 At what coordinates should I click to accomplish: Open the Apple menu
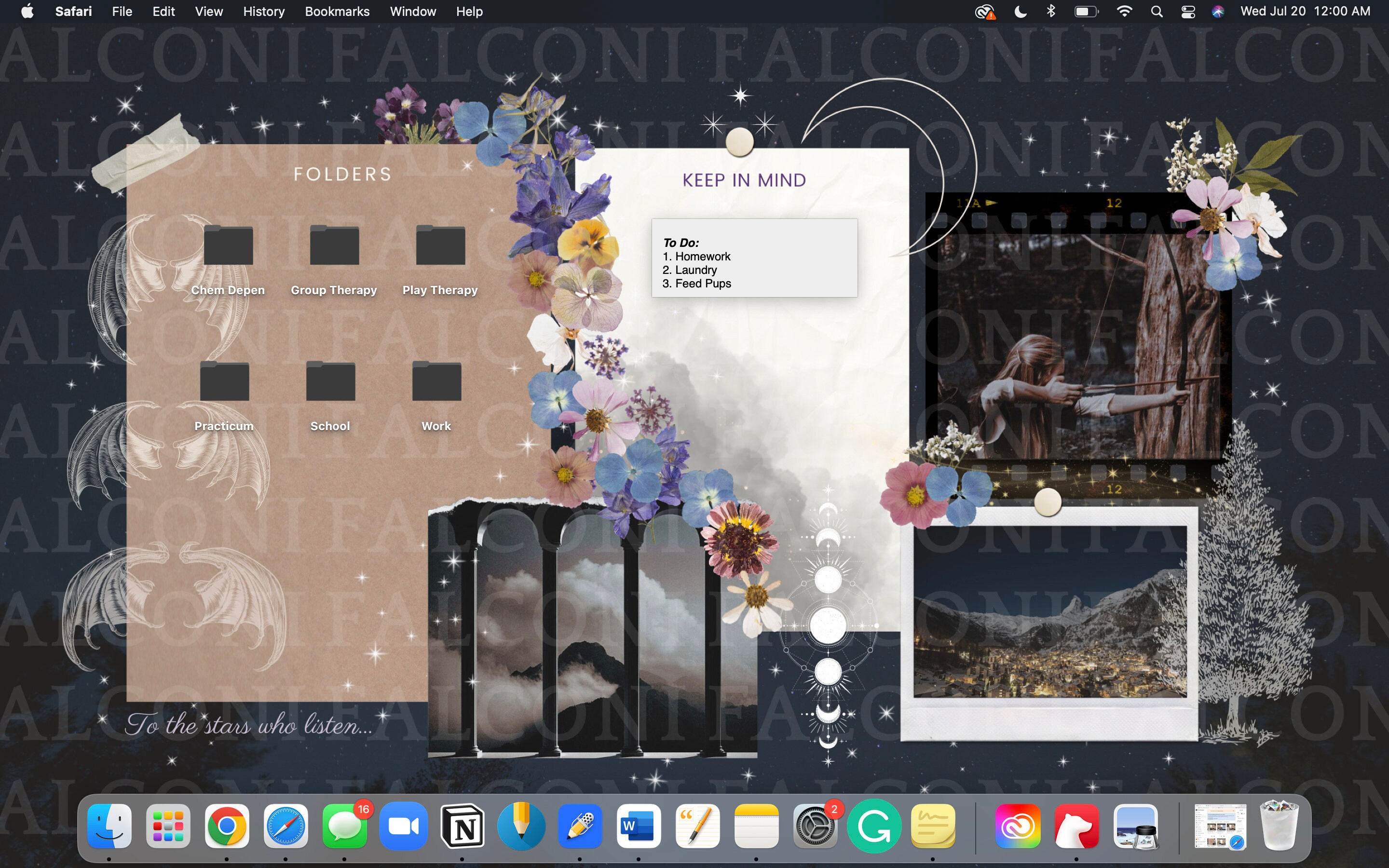click(27, 11)
